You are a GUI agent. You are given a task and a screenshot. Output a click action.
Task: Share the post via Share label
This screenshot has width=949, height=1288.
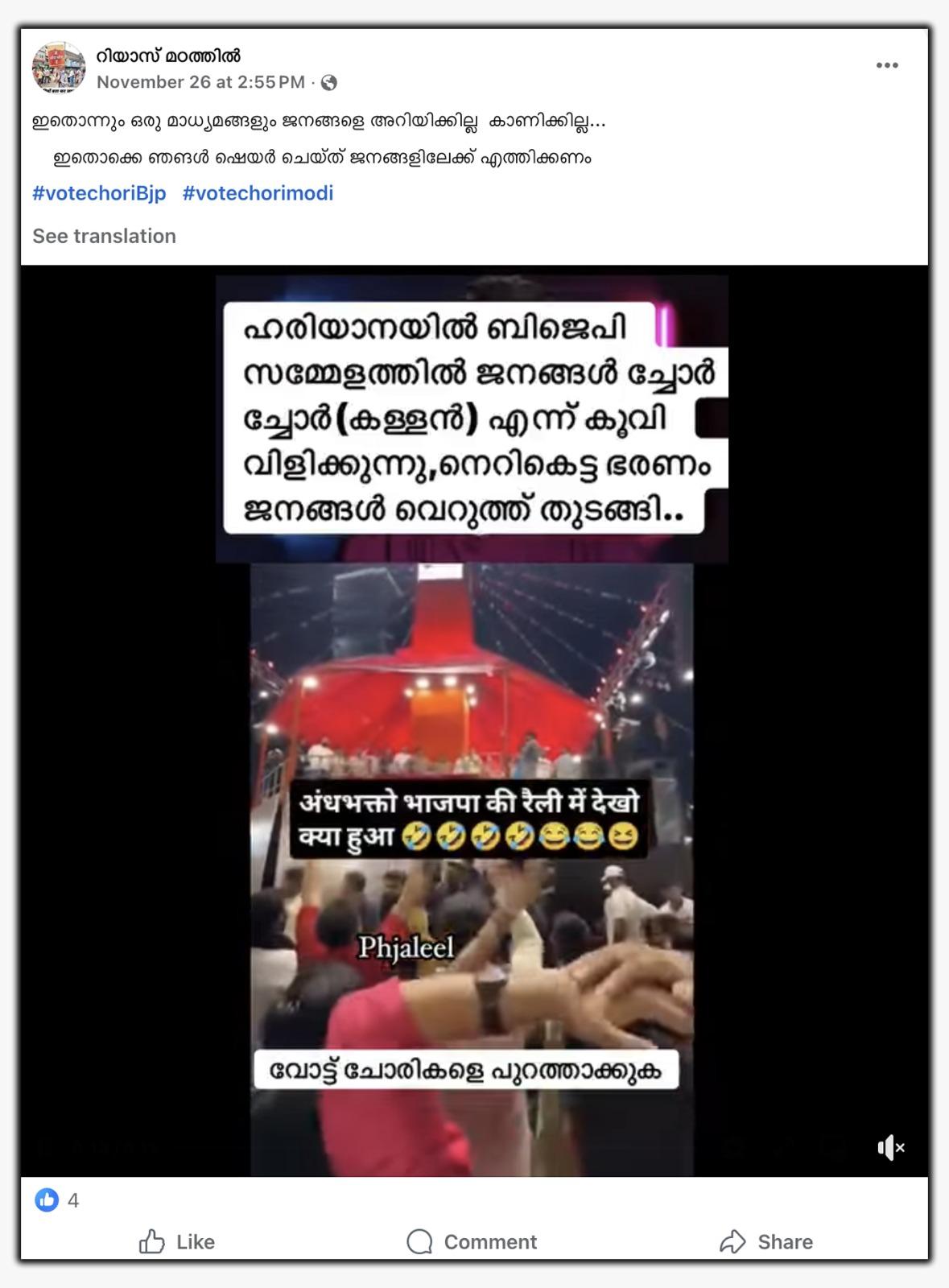[785, 1242]
